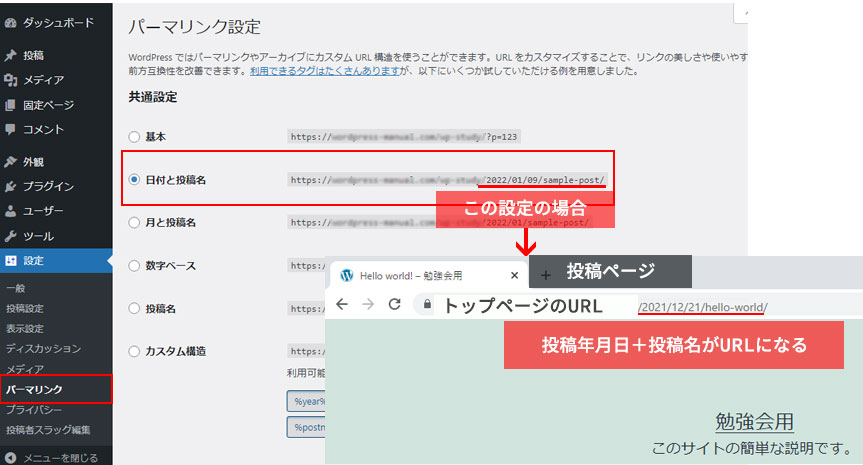Click the 数字ベース label text
This screenshot has height=465, width=863.
pyautogui.click(x=171, y=266)
